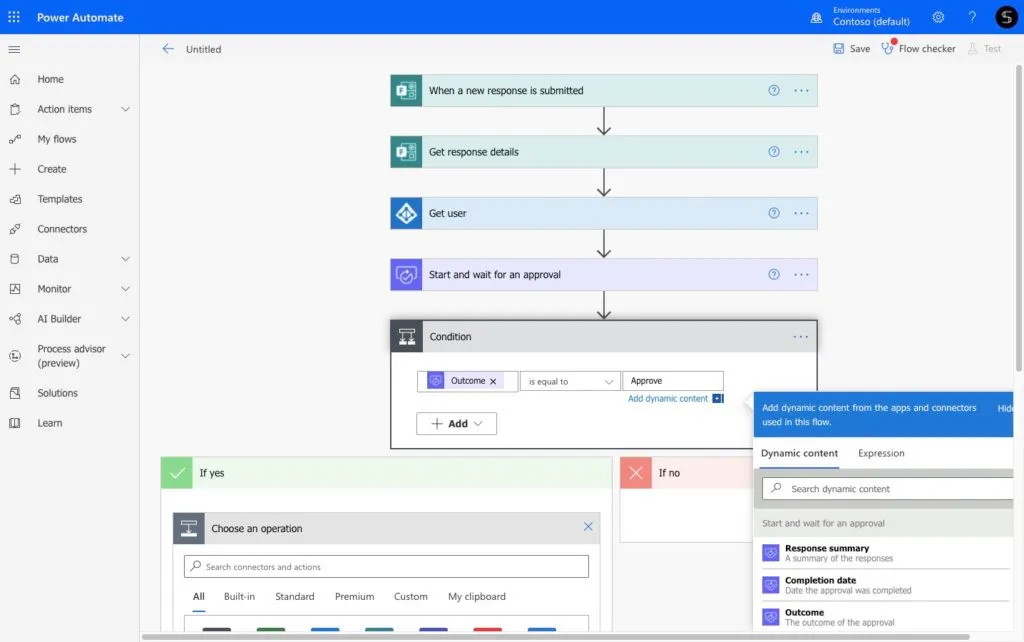Switch to the Expression tab
Image resolution: width=1024 pixels, height=642 pixels.
pyautogui.click(x=881, y=453)
